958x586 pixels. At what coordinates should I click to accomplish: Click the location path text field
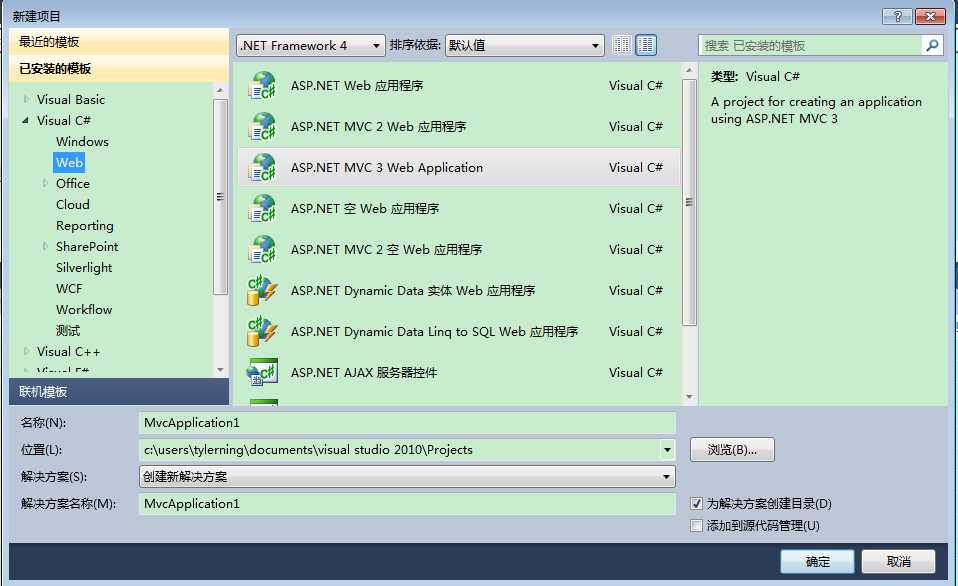(400, 450)
